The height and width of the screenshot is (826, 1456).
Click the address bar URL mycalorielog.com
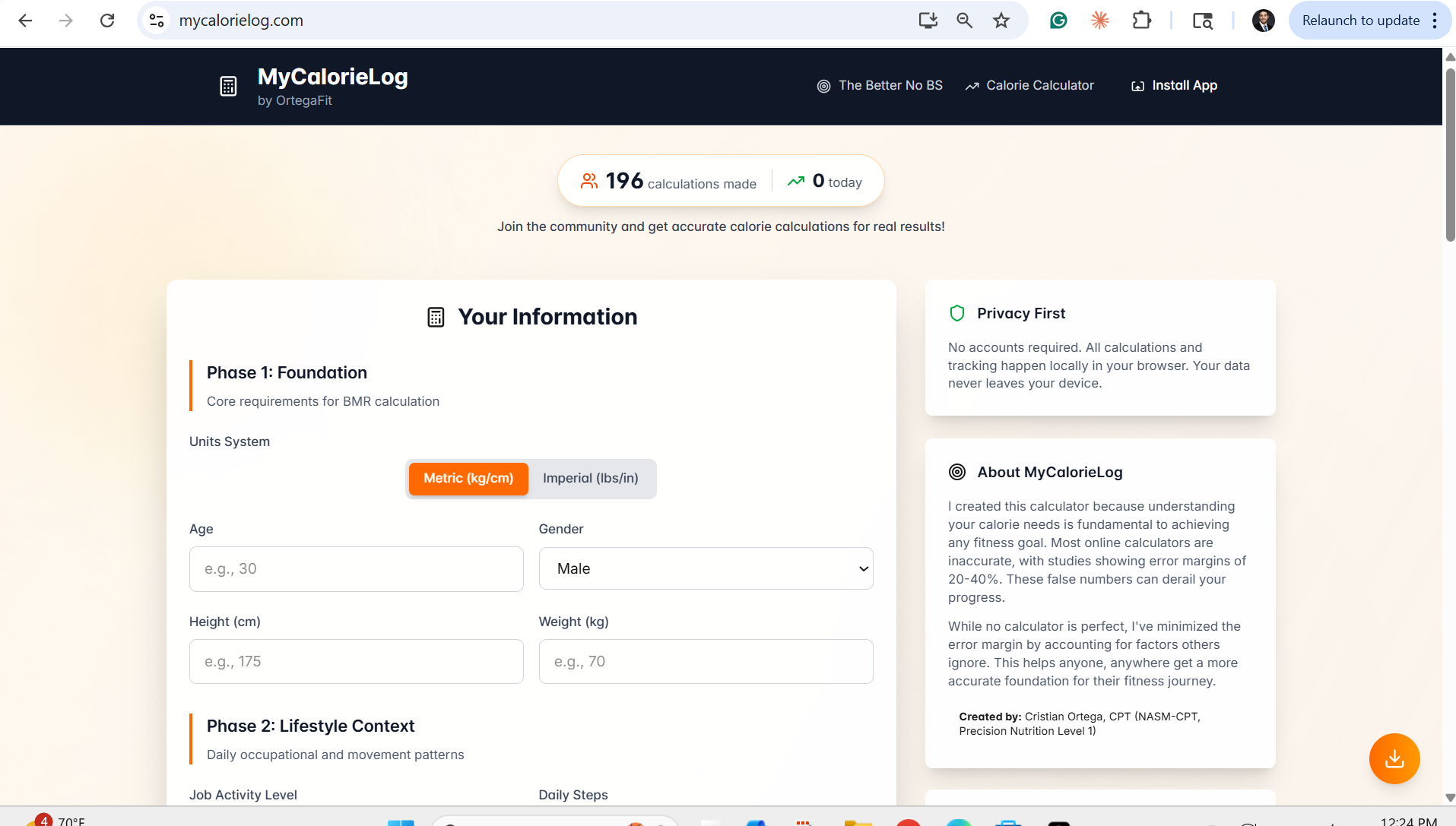click(241, 21)
